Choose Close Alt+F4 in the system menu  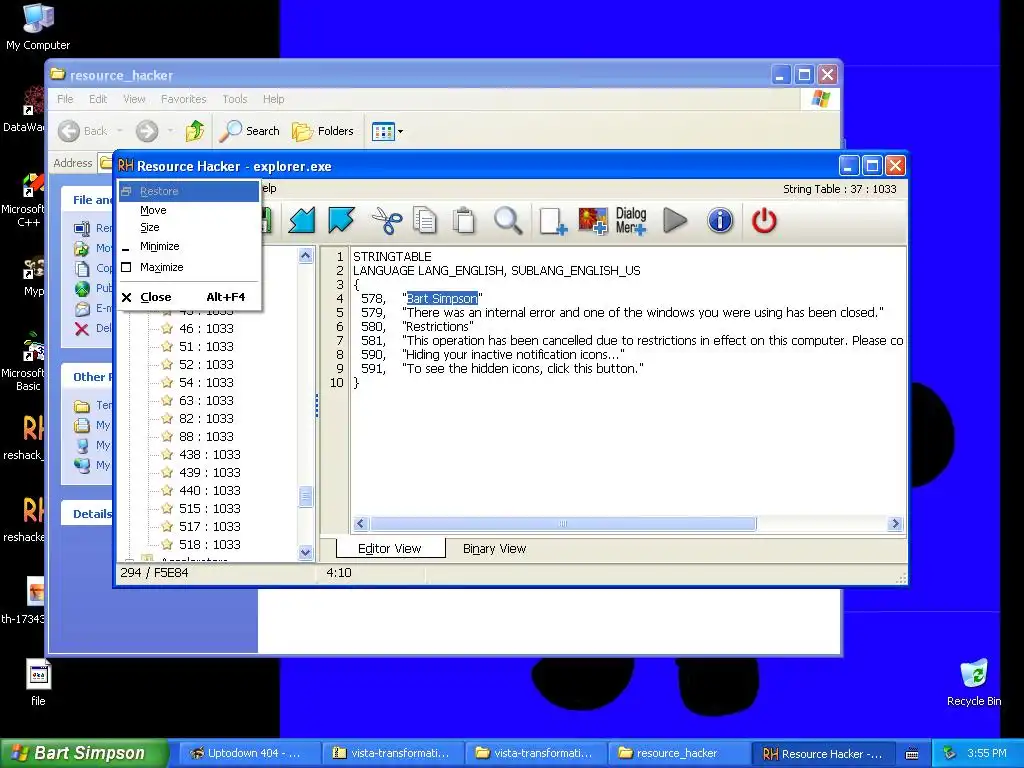(x=189, y=297)
